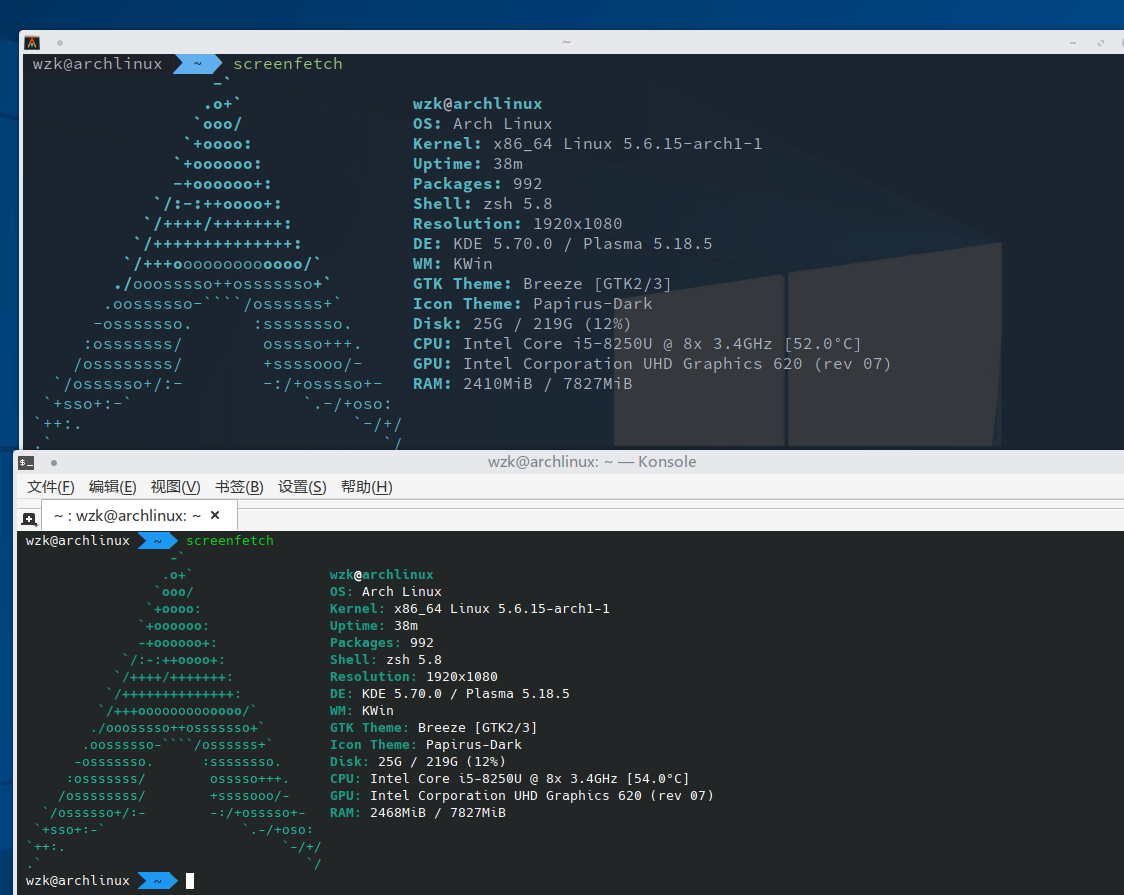Open the 文件(F) menu in Konsole
This screenshot has width=1124, height=895.
[51, 487]
